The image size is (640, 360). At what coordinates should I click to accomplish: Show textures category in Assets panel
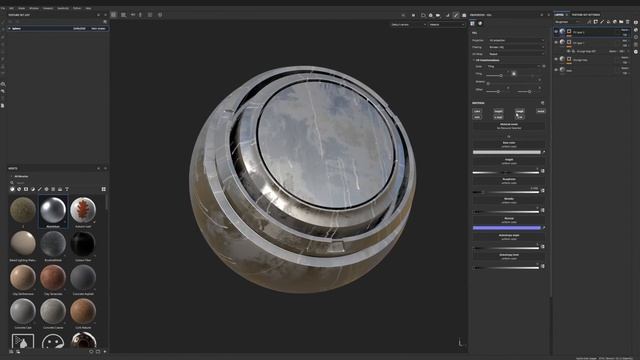pyautogui.click(x=53, y=189)
